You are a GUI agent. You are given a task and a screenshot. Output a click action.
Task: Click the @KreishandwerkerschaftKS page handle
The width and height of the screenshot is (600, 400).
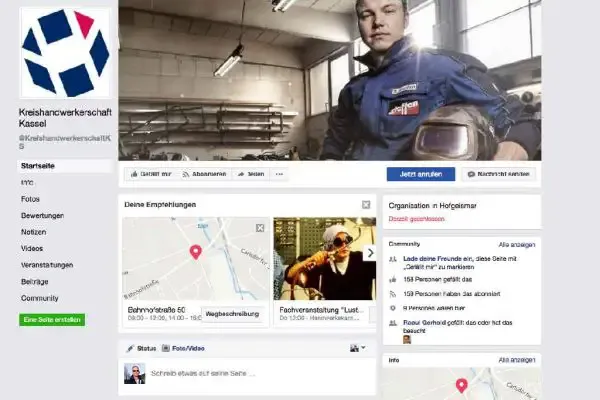click(65, 142)
